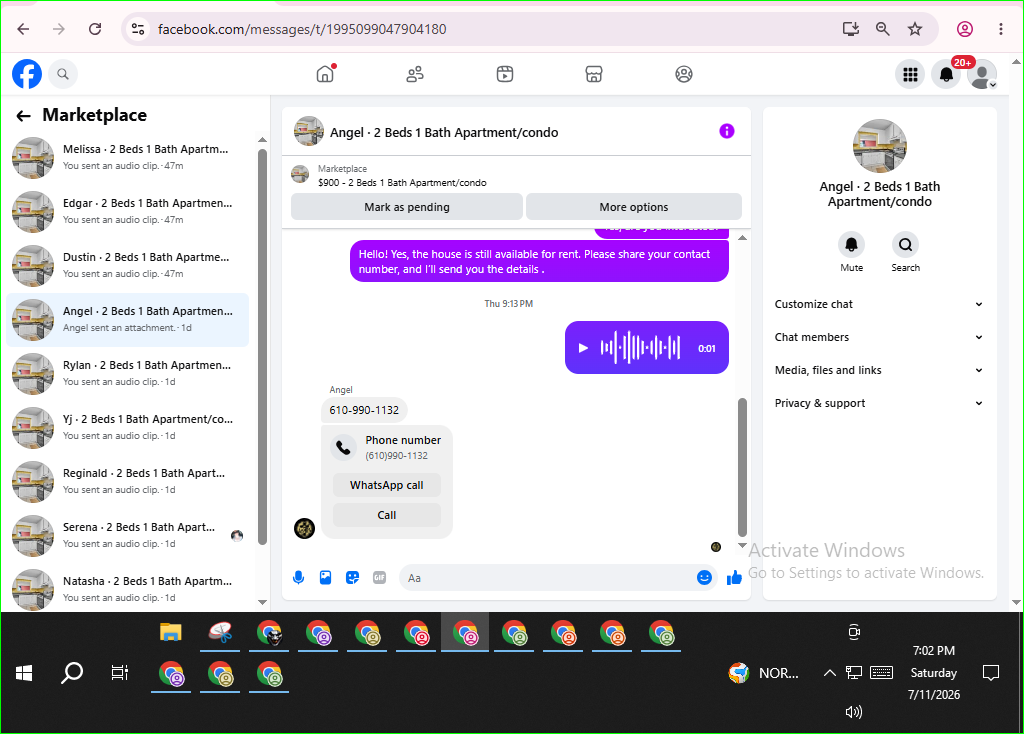The width and height of the screenshot is (1024, 734).
Task: Click the WhatsApp call button
Action: click(x=387, y=485)
